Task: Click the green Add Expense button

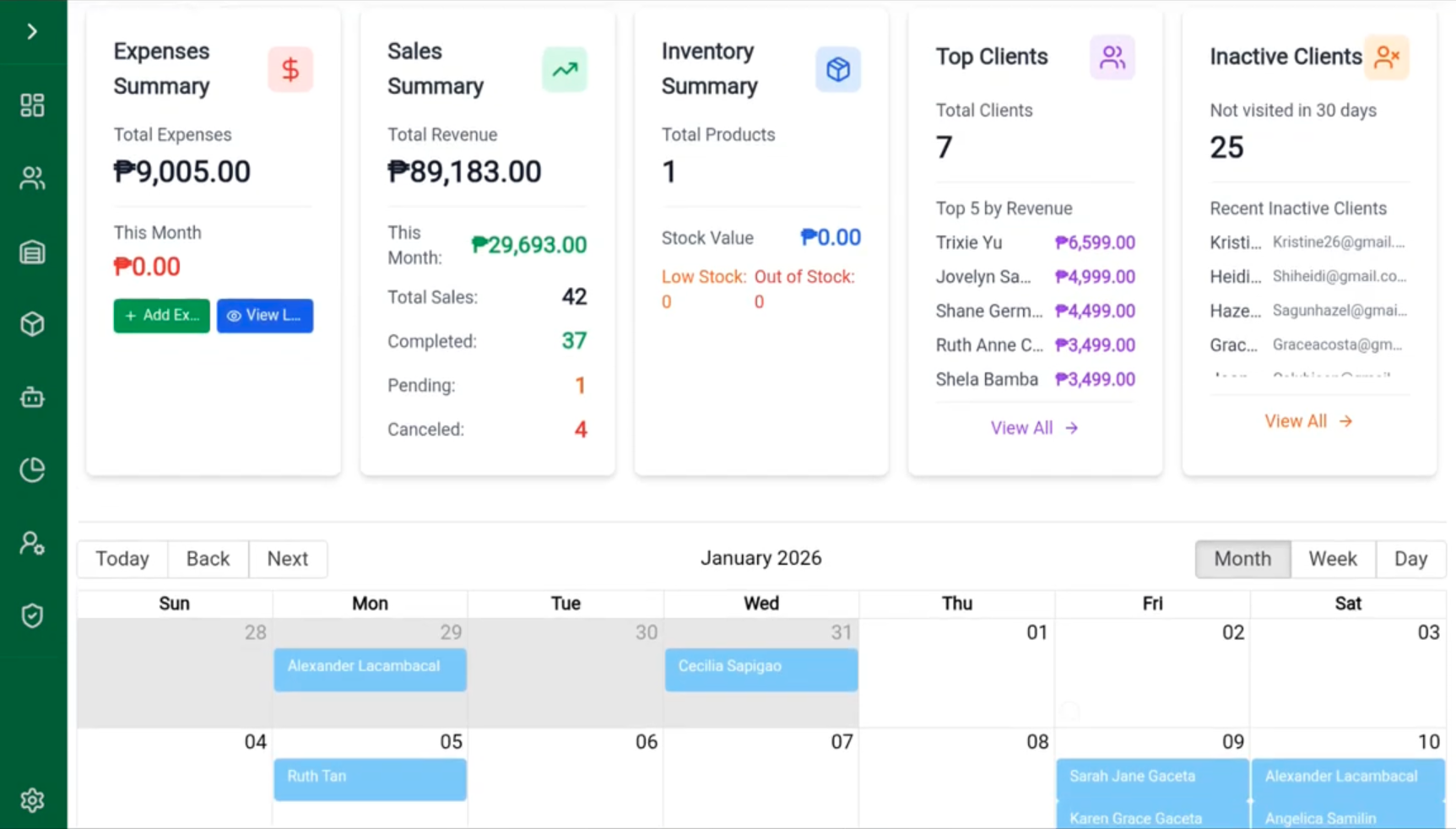Action: point(161,316)
